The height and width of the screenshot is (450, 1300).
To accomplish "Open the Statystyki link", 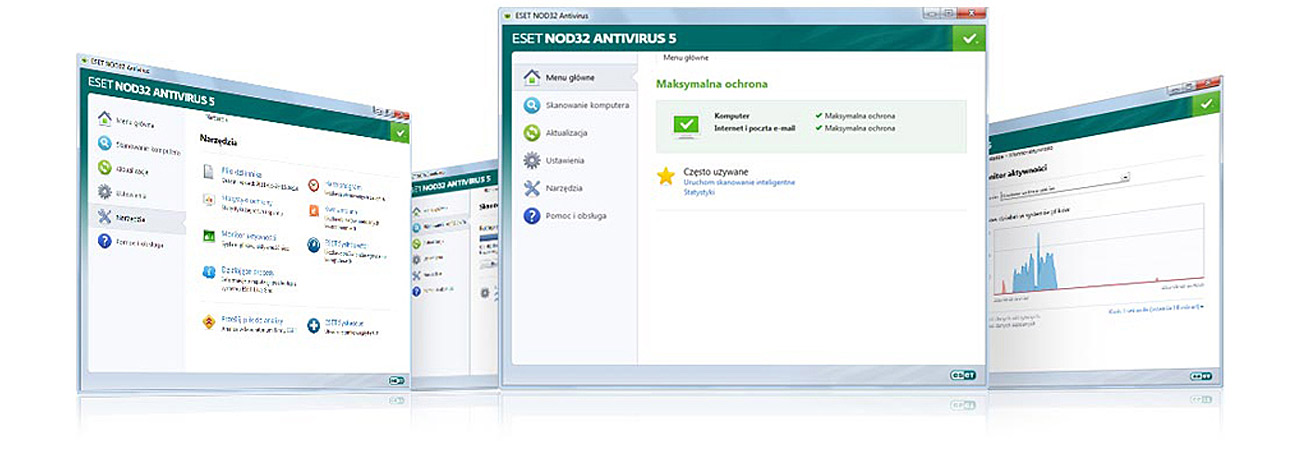I will [699, 191].
